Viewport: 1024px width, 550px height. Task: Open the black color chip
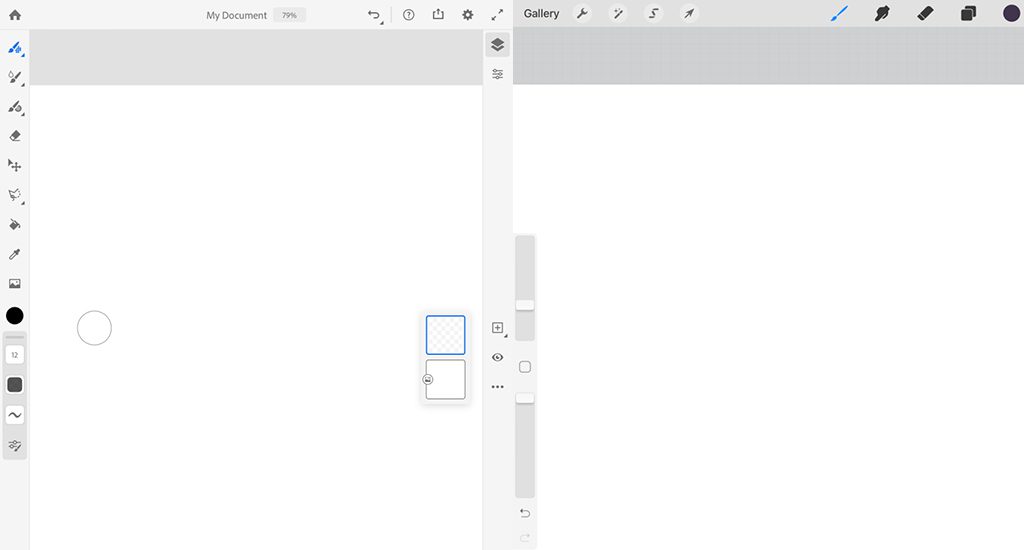(x=15, y=316)
